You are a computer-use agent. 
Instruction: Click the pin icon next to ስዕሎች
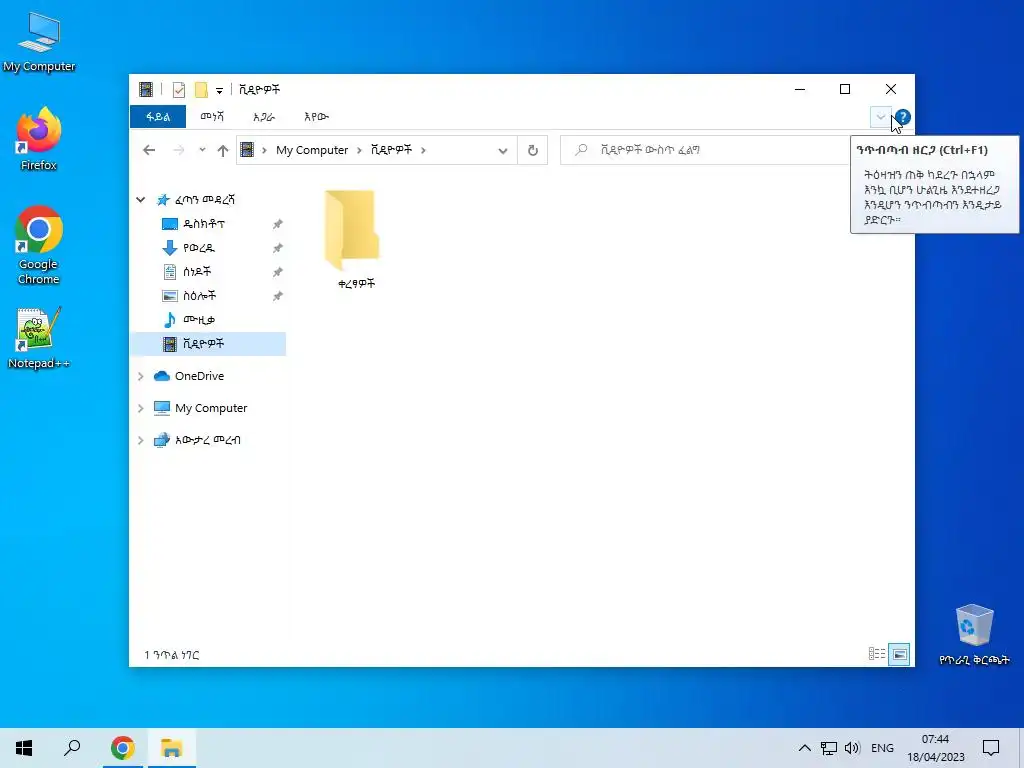tap(278, 296)
